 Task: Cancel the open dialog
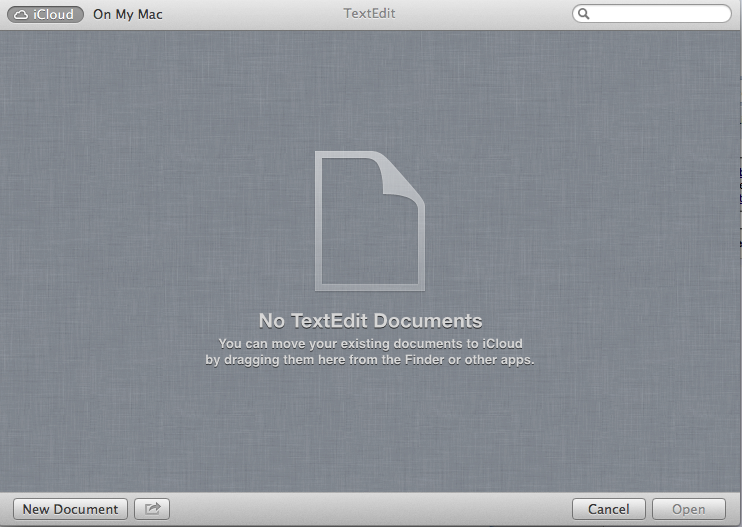(x=609, y=509)
